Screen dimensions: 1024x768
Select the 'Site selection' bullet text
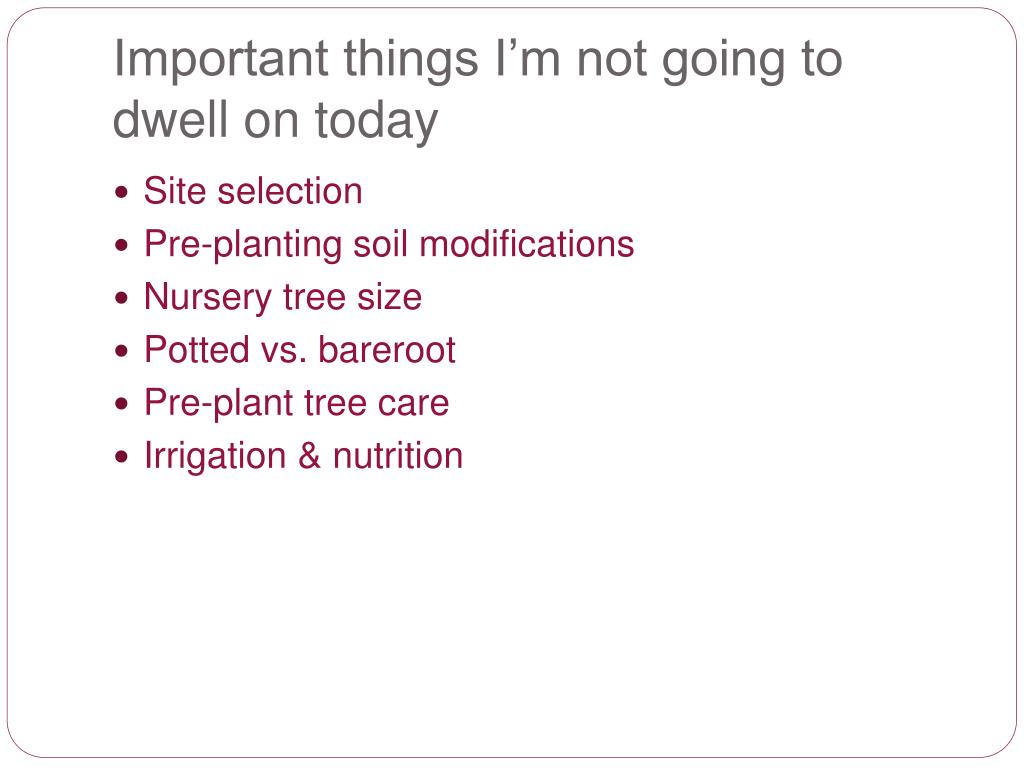click(253, 191)
